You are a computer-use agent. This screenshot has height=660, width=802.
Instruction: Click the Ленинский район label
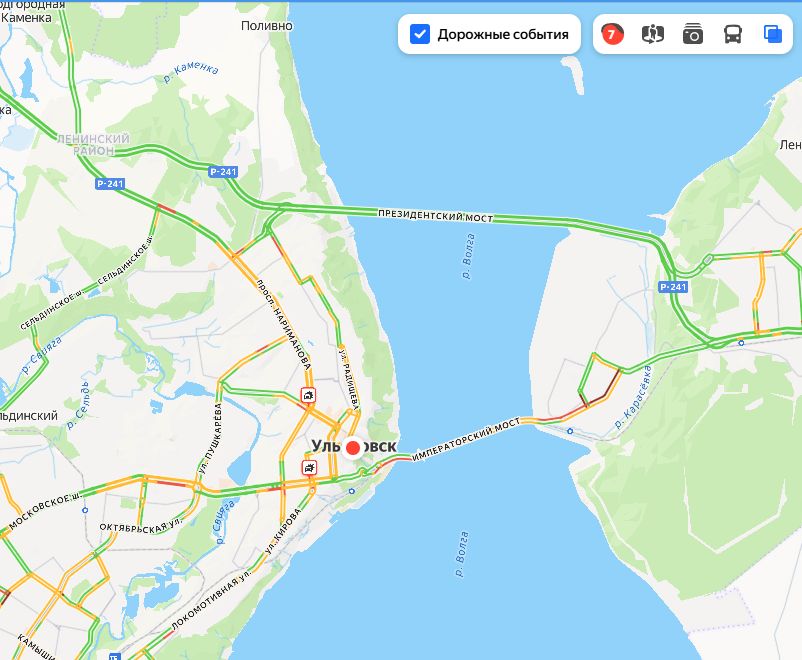93,145
